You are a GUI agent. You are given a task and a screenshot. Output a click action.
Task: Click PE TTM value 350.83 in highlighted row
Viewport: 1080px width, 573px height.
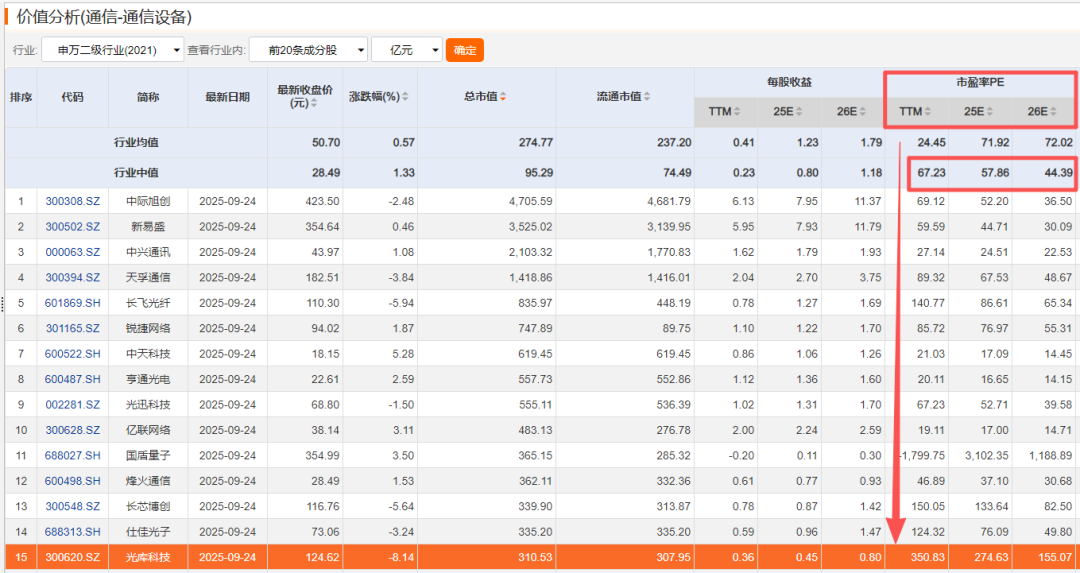[x=928, y=557]
